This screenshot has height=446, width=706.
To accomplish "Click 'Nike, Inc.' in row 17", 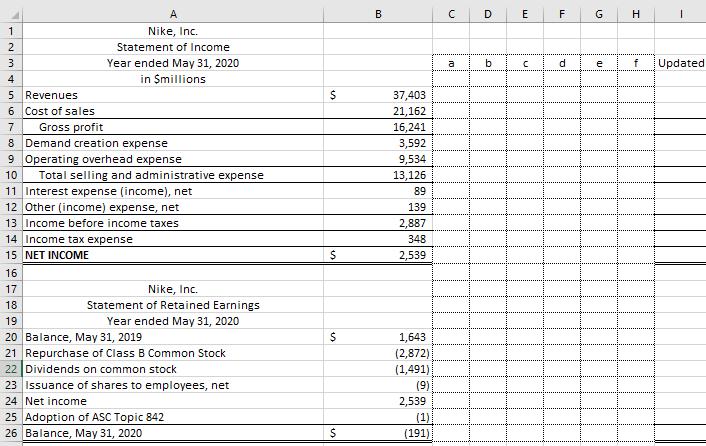I will (173, 289).
